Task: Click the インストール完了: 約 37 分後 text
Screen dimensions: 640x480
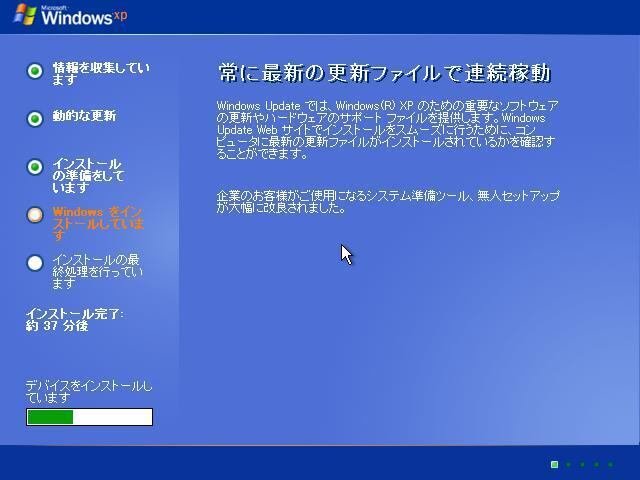Action: (x=74, y=320)
